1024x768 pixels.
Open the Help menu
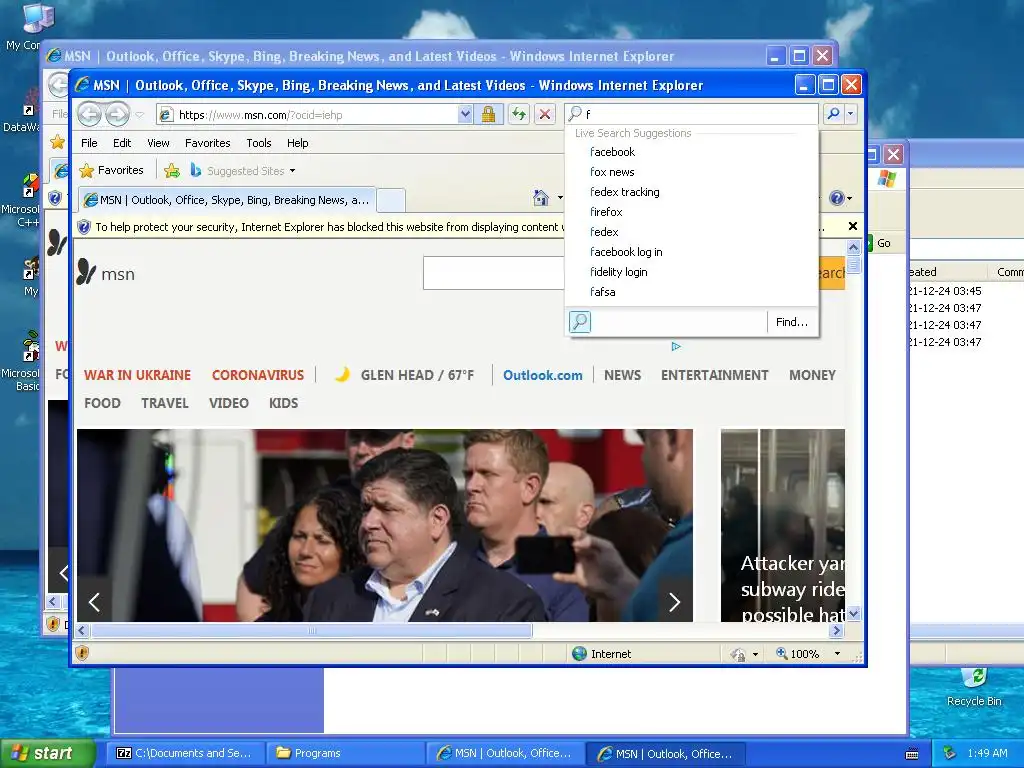[298, 143]
